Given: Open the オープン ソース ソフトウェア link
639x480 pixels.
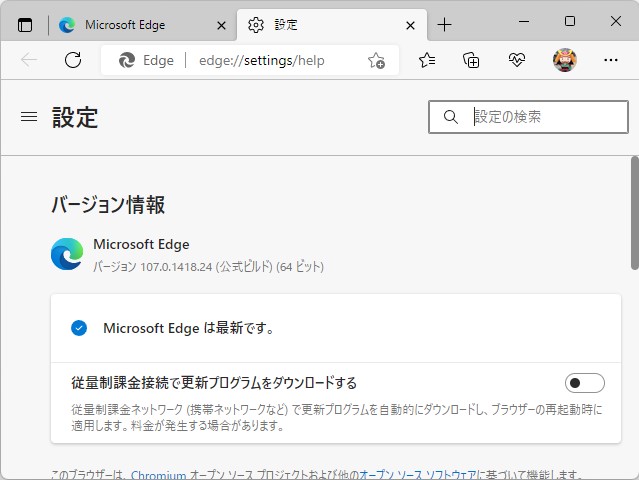Looking at the screenshot, I should point(418,475).
